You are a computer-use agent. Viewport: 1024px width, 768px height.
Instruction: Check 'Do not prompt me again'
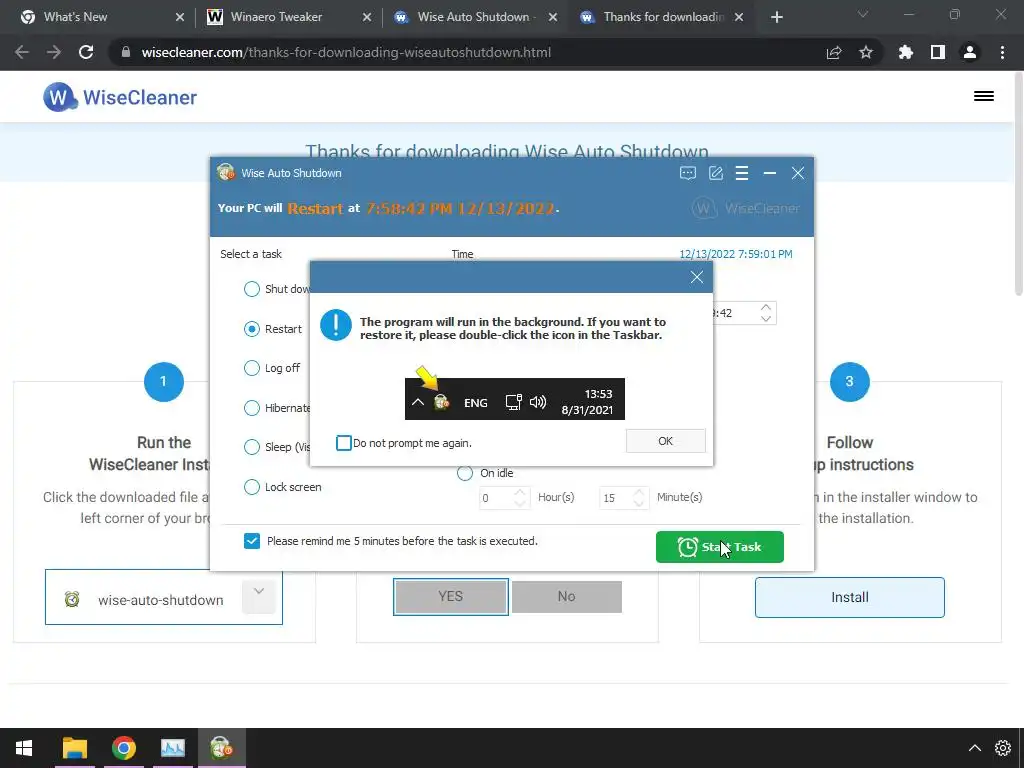344,443
